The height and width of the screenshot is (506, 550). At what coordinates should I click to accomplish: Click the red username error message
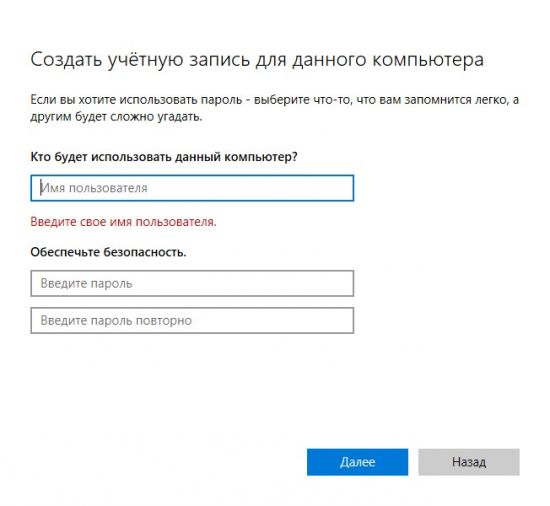click(x=123, y=222)
